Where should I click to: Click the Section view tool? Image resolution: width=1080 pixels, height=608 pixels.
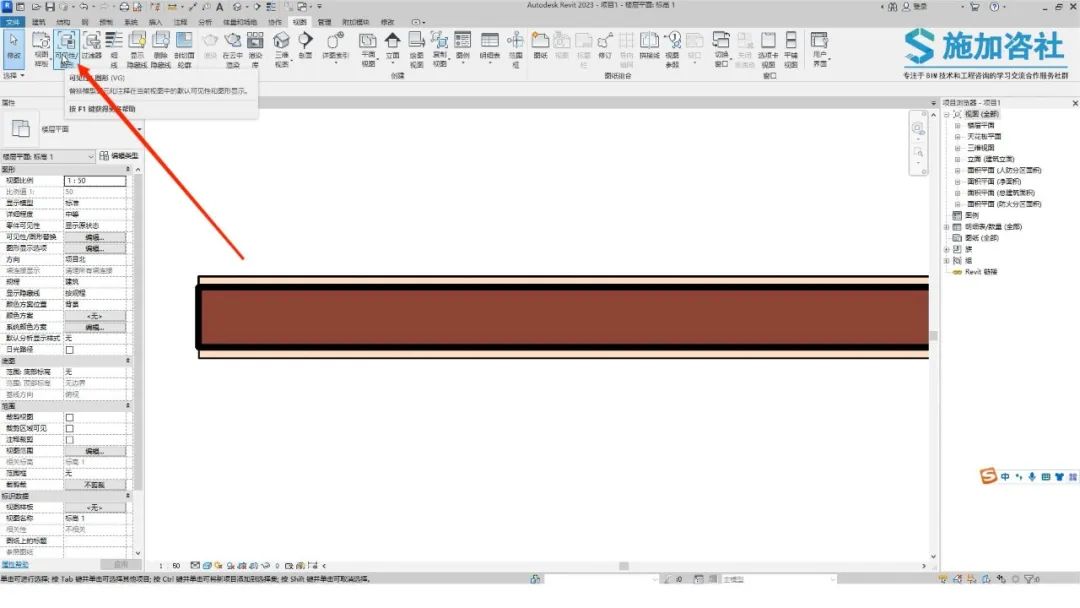point(306,46)
